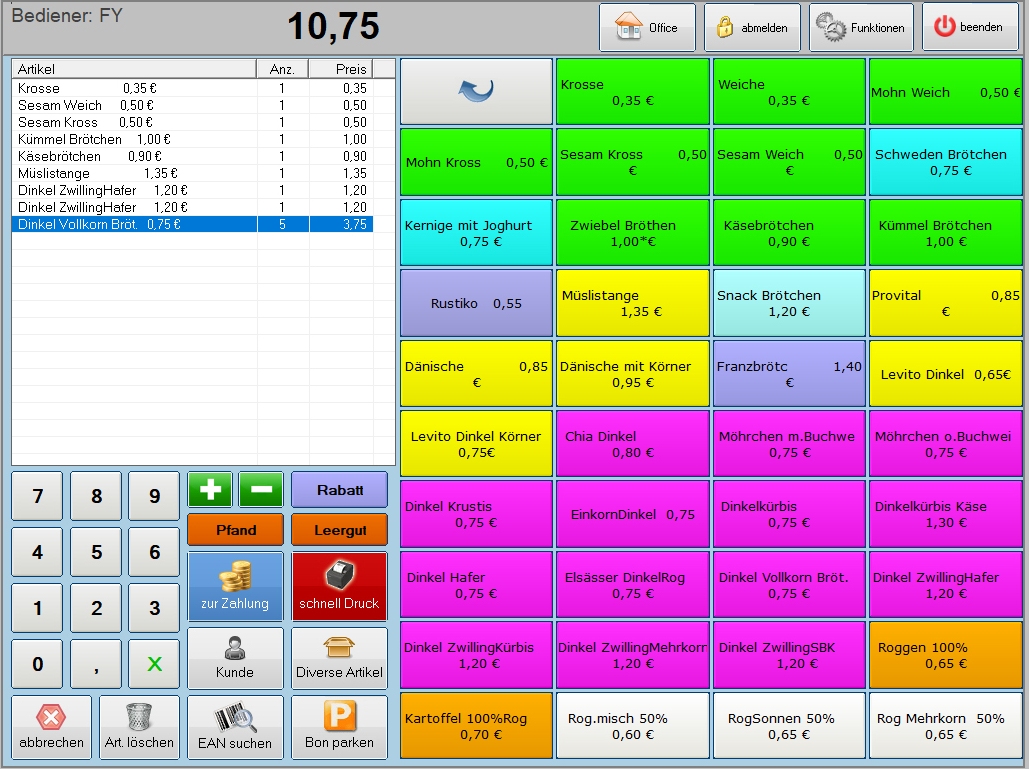Click the abmelden lock button
This screenshot has height=769, width=1029.
pos(752,28)
